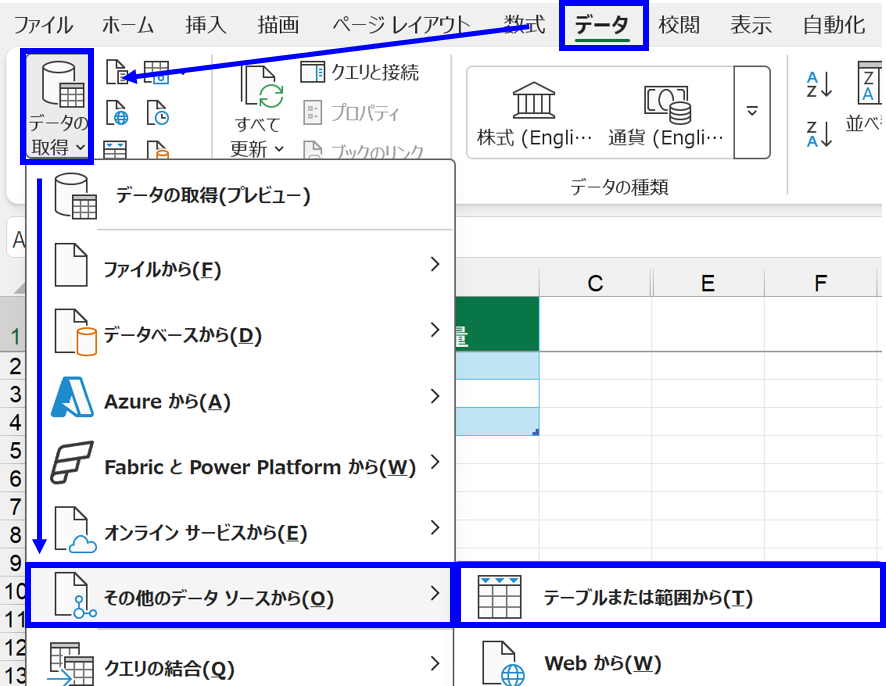886x686 pixels.
Task: Switch to the ファイル tab
Action: (x=43, y=25)
